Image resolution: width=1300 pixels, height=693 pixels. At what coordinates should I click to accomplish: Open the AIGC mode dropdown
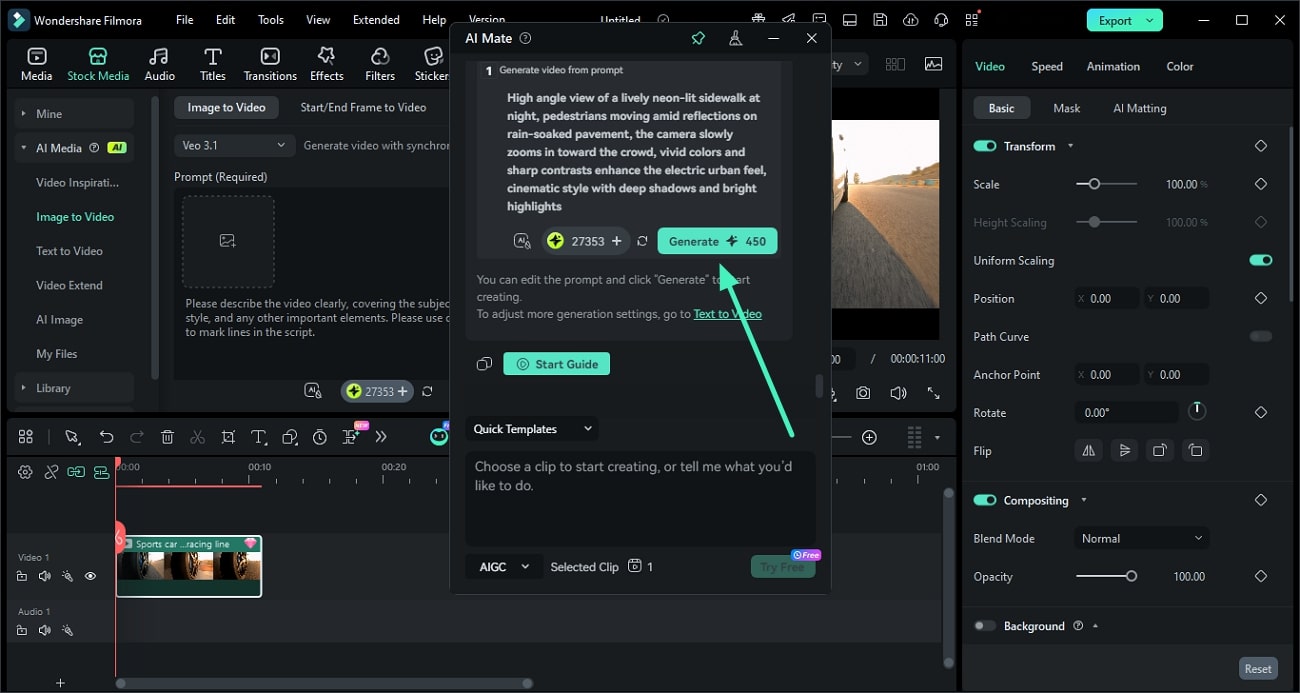click(x=504, y=567)
